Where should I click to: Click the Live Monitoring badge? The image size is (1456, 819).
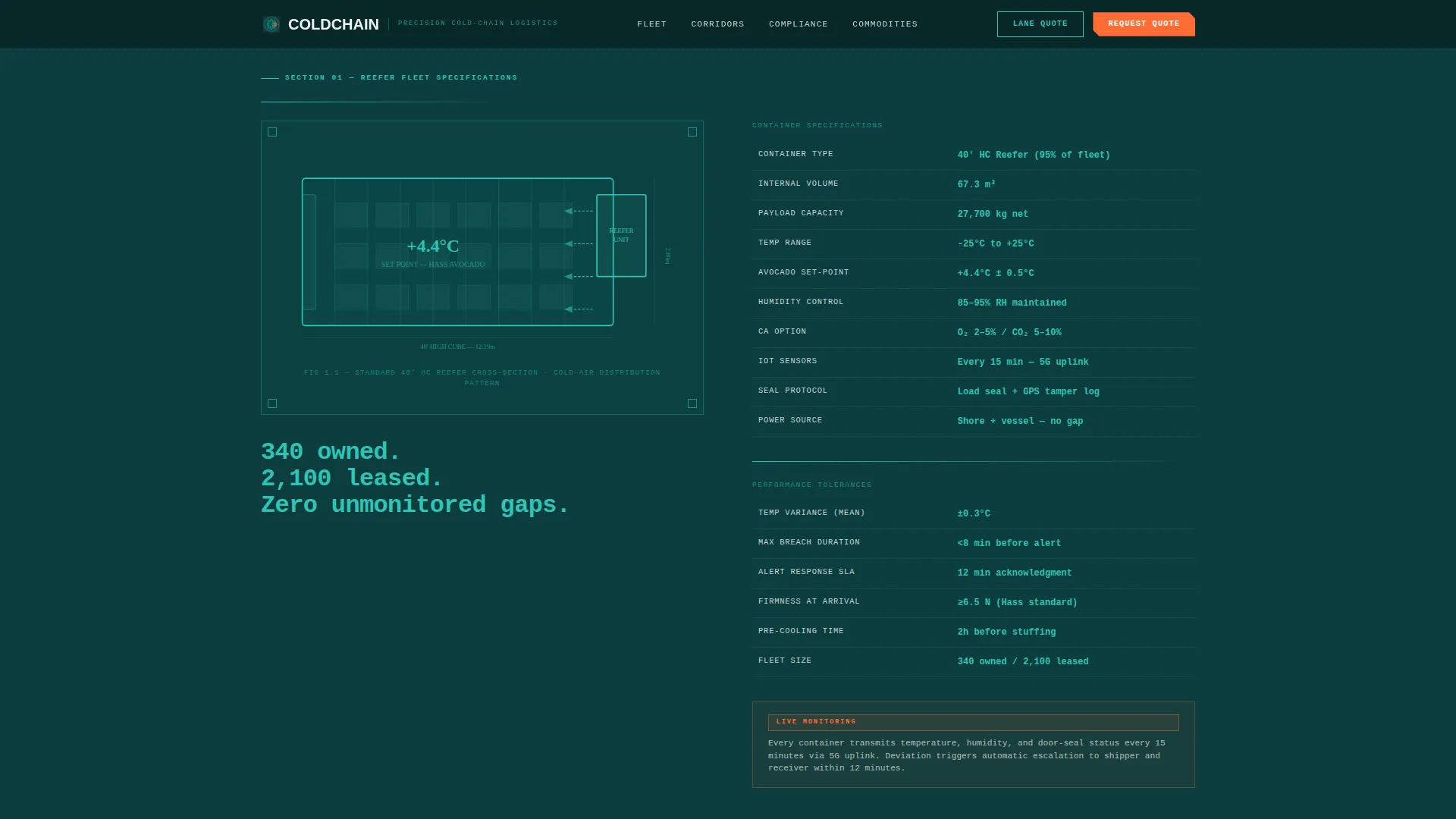click(x=973, y=722)
